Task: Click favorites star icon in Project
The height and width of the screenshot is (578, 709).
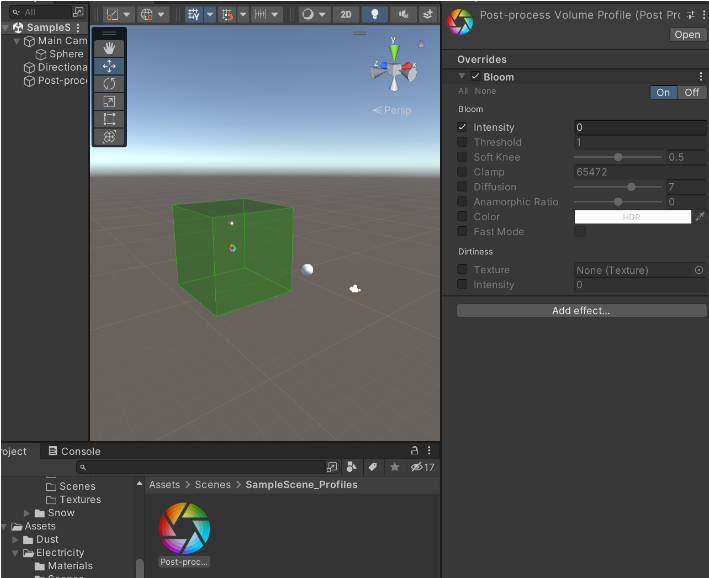Action: tap(394, 467)
